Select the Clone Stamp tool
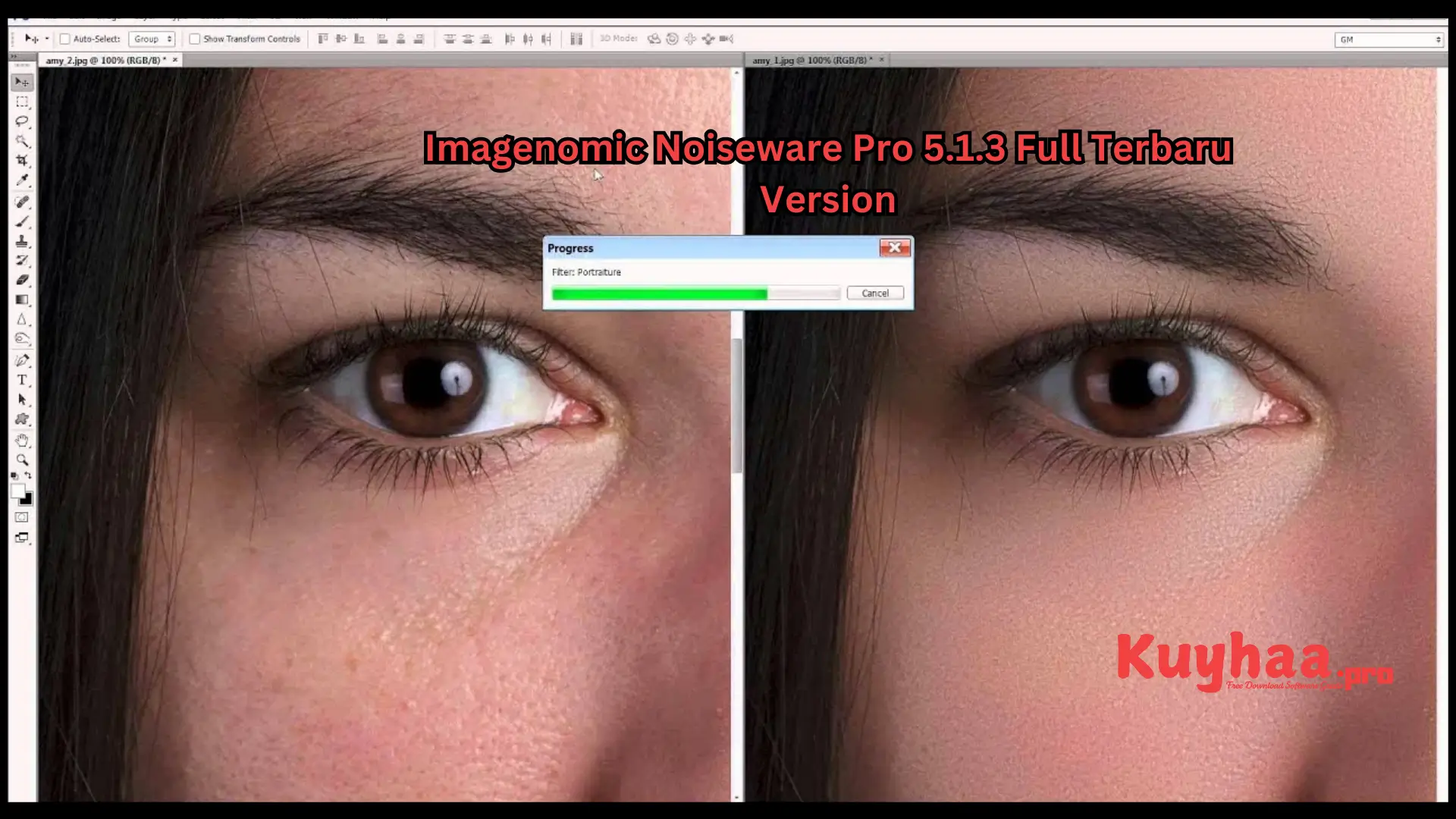The height and width of the screenshot is (819, 1456). pyautogui.click(x=22, y=242)
